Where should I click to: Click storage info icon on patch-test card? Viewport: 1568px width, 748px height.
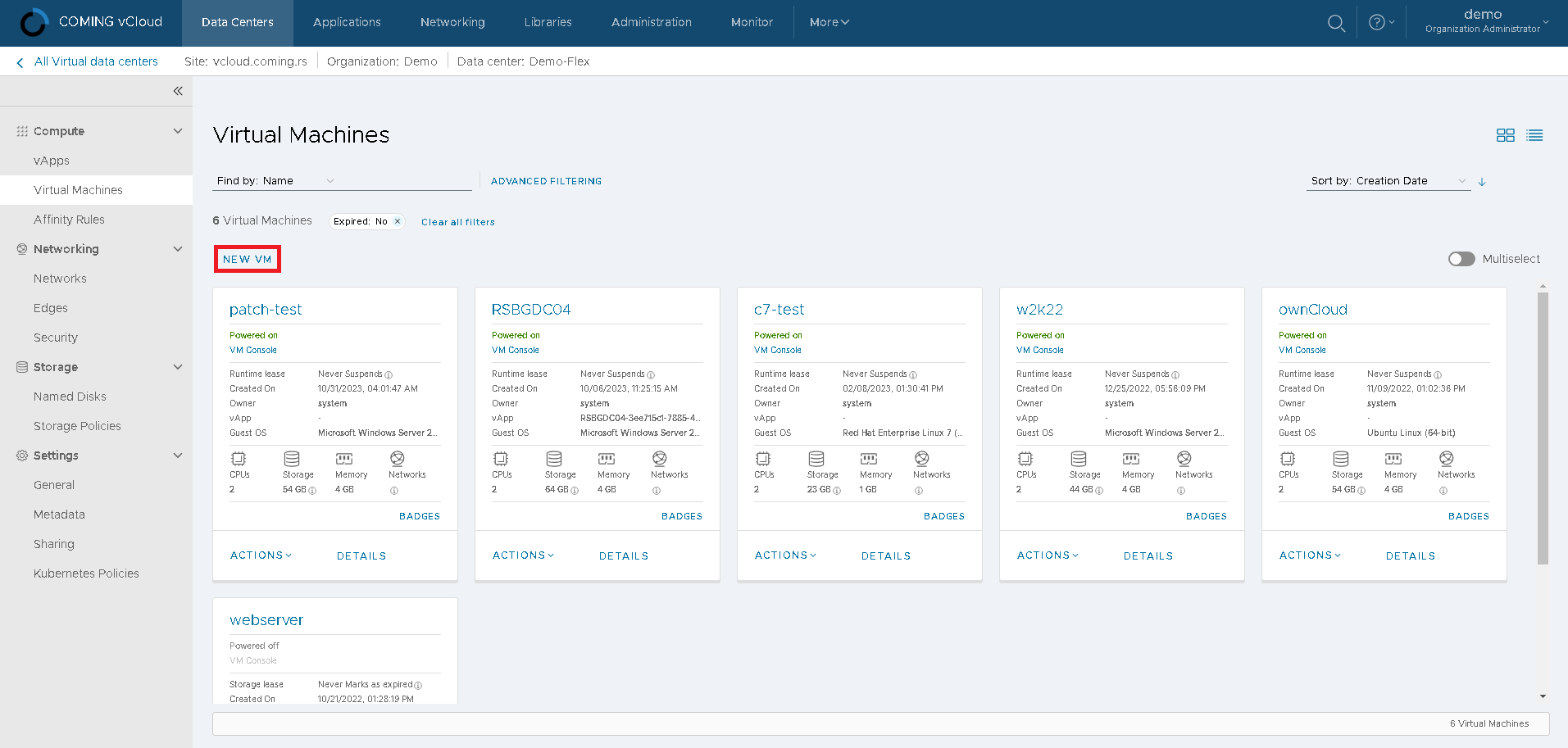(x=312, y=491)
